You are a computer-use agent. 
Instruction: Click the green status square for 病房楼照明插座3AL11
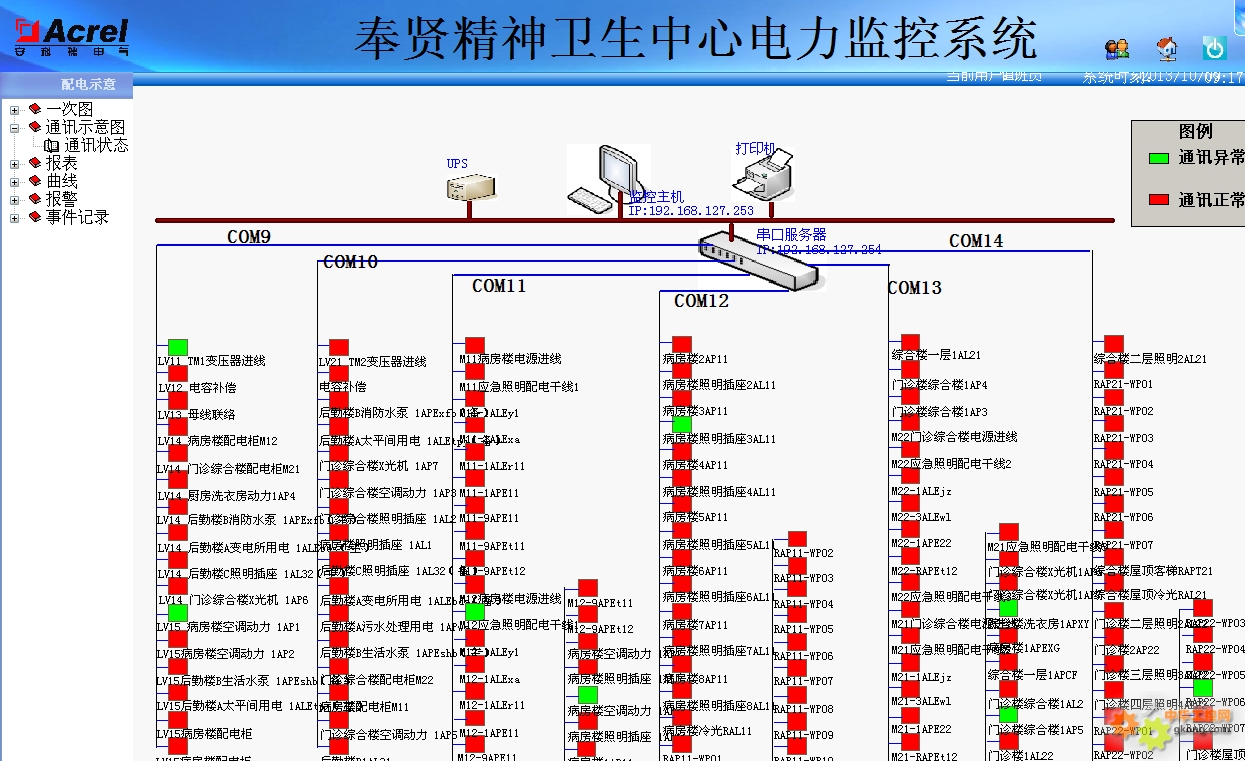pyautogui.click(x=682, y=424)
